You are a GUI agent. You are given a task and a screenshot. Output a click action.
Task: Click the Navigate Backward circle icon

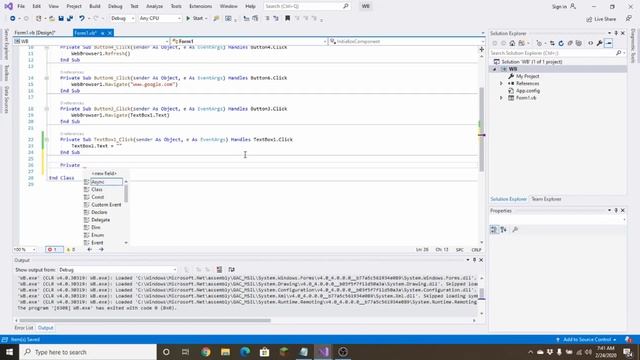[x=13, y=18]
